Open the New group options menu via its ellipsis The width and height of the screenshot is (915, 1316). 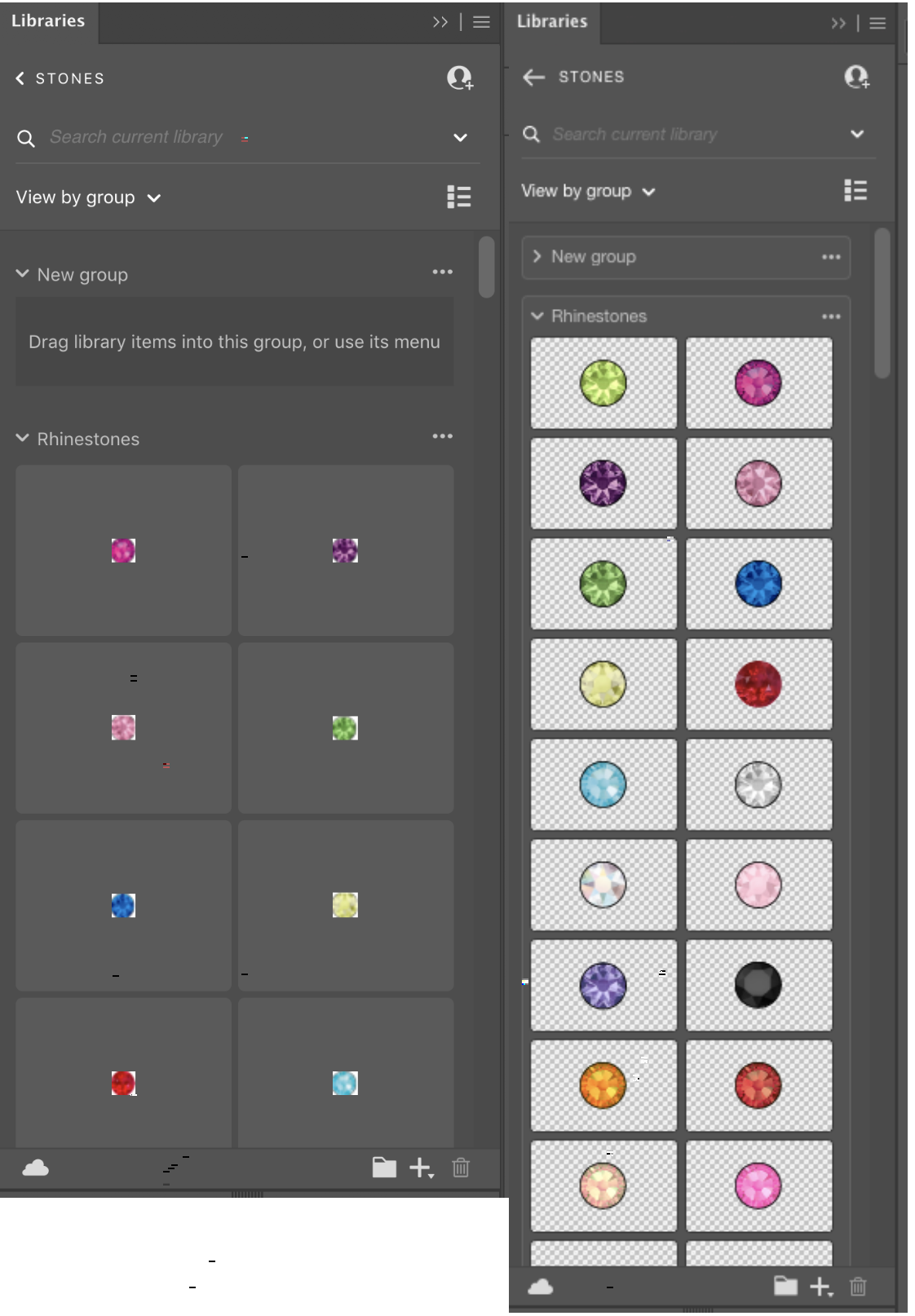coord(443,272)
